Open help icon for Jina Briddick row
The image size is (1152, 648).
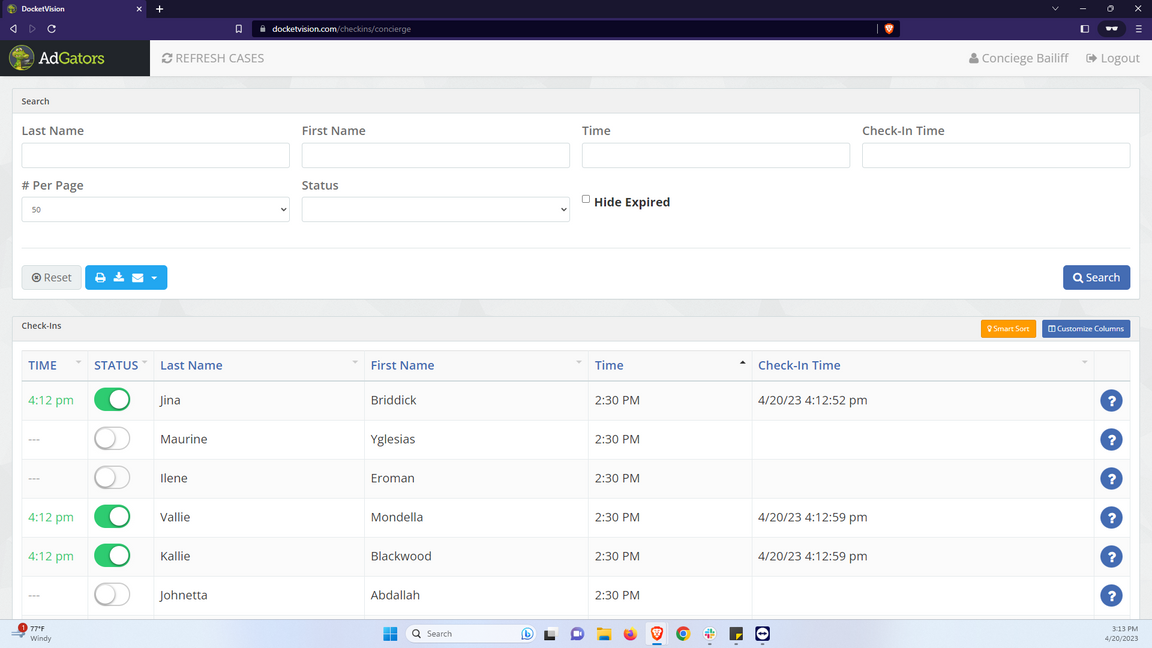click(1111, 401)
